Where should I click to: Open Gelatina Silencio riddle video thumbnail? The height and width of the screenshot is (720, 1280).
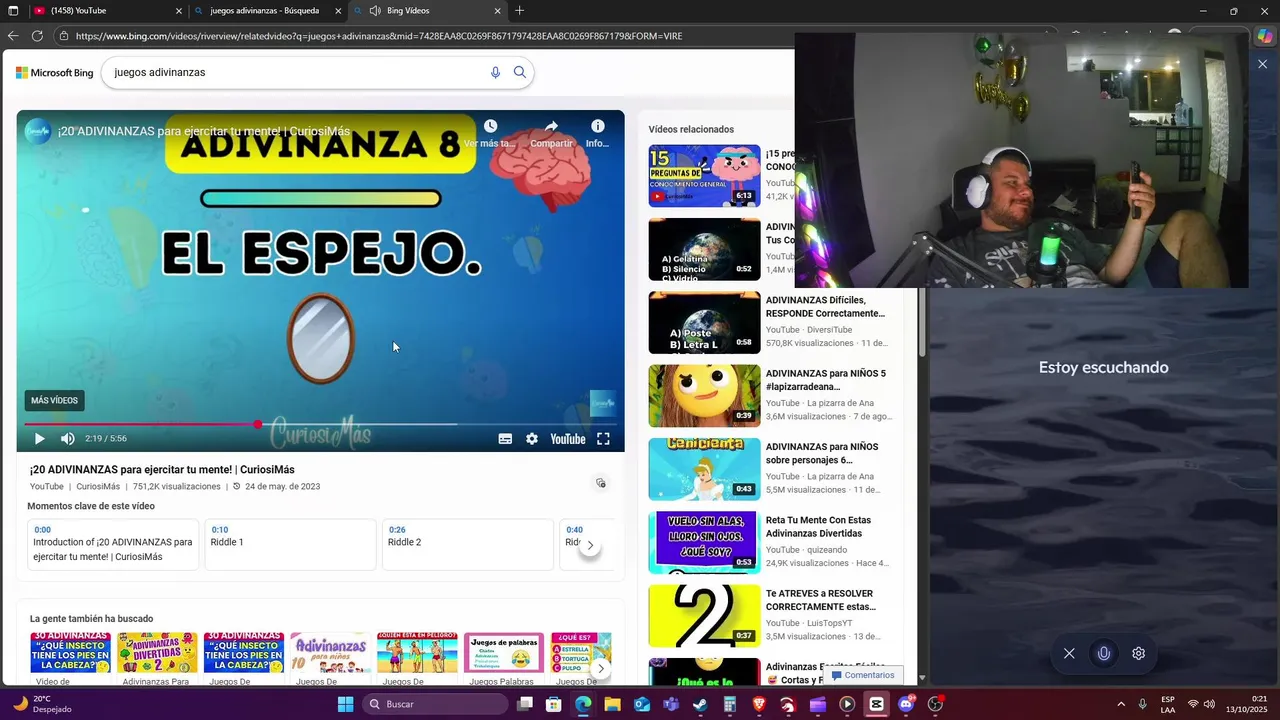[x=704, y=249]
